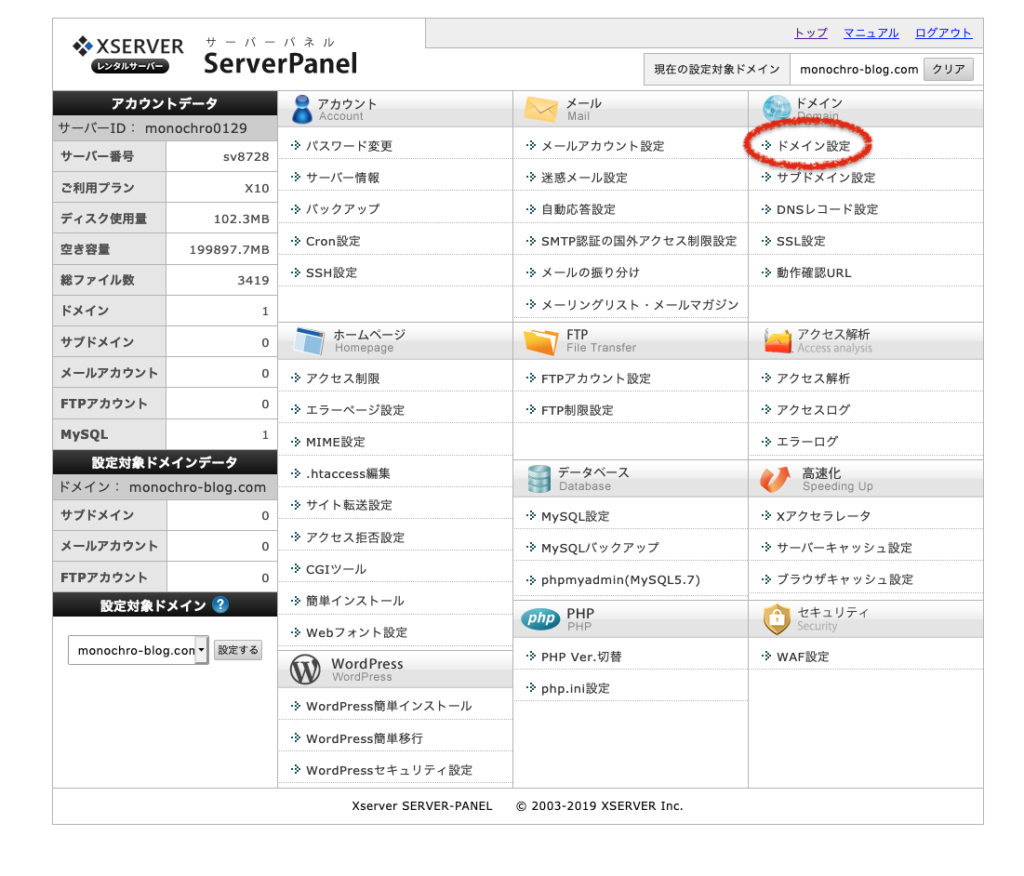This screenshot has height=876, width=1024.
Task: Open the target domain dropdown
Action: pos(138,650)
